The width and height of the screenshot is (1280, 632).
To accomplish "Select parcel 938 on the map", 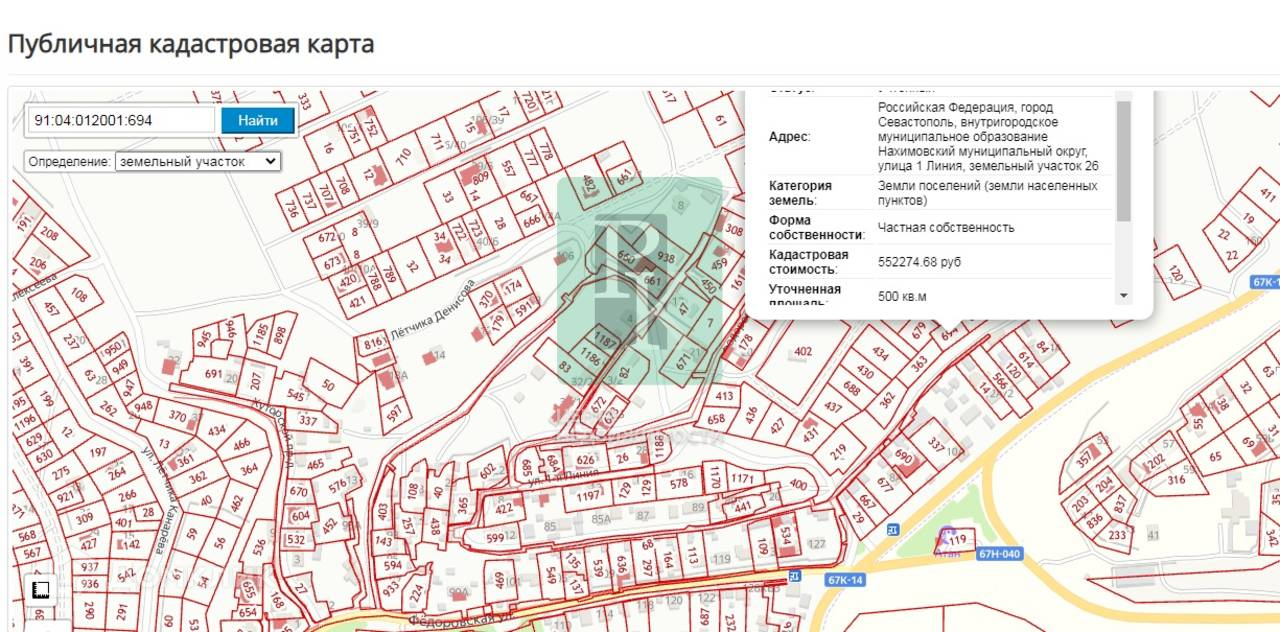I will (x=666, y=257).
